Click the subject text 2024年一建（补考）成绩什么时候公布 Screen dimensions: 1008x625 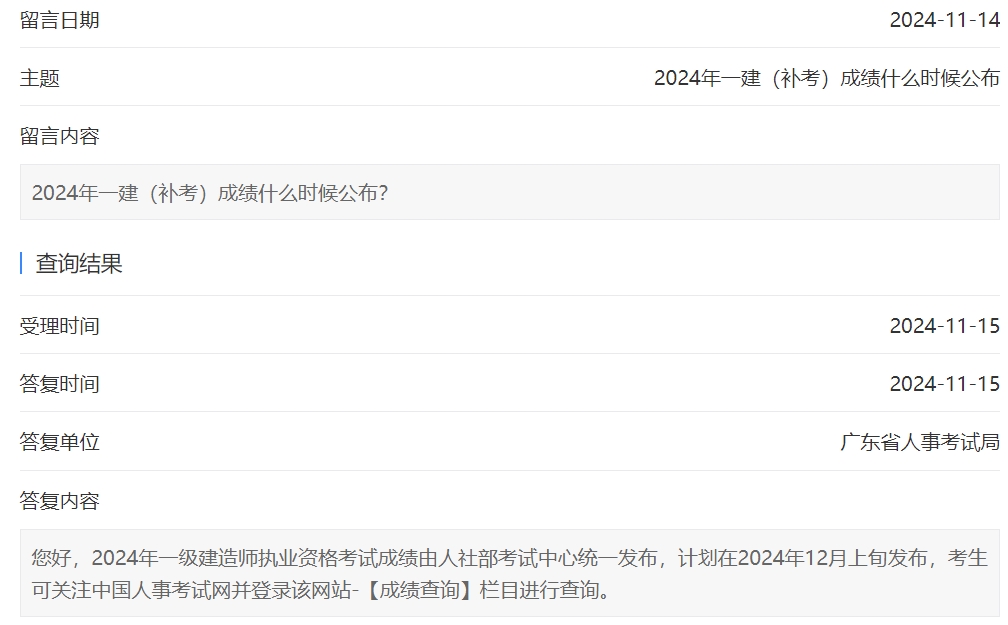coord(827,78)
